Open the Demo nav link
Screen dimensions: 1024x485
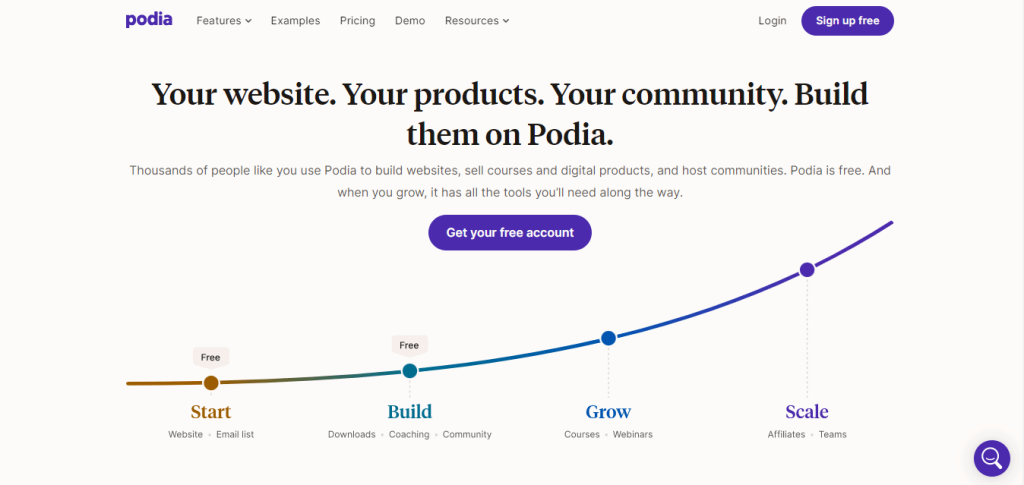[410, 21]
